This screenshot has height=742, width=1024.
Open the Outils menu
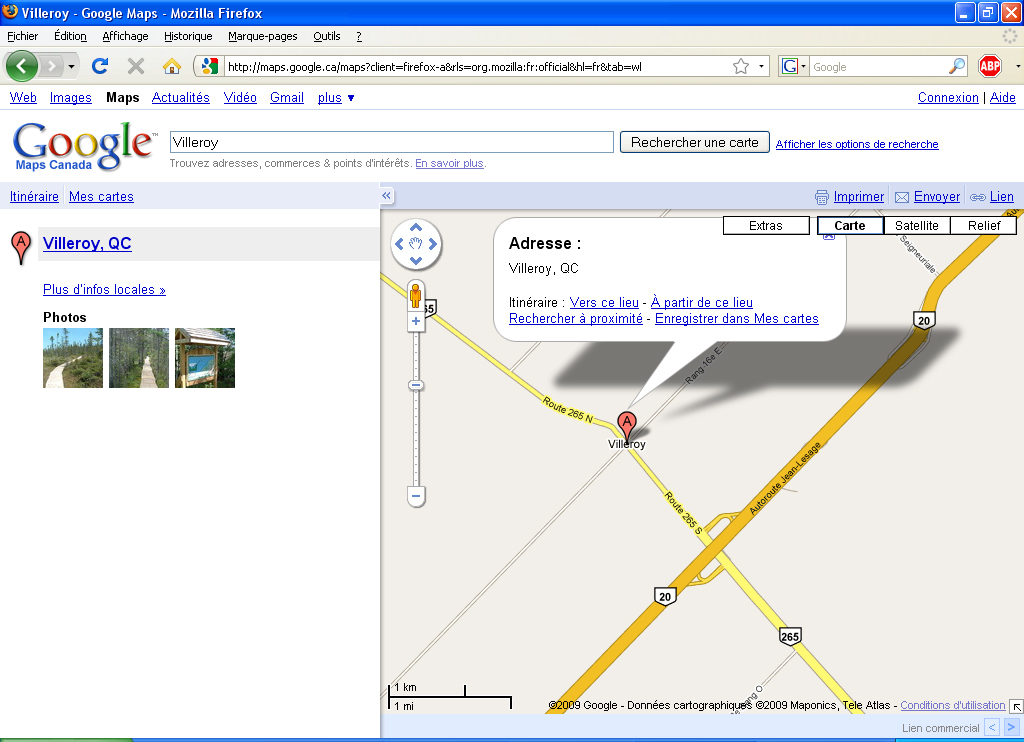(x=327, y=36)
